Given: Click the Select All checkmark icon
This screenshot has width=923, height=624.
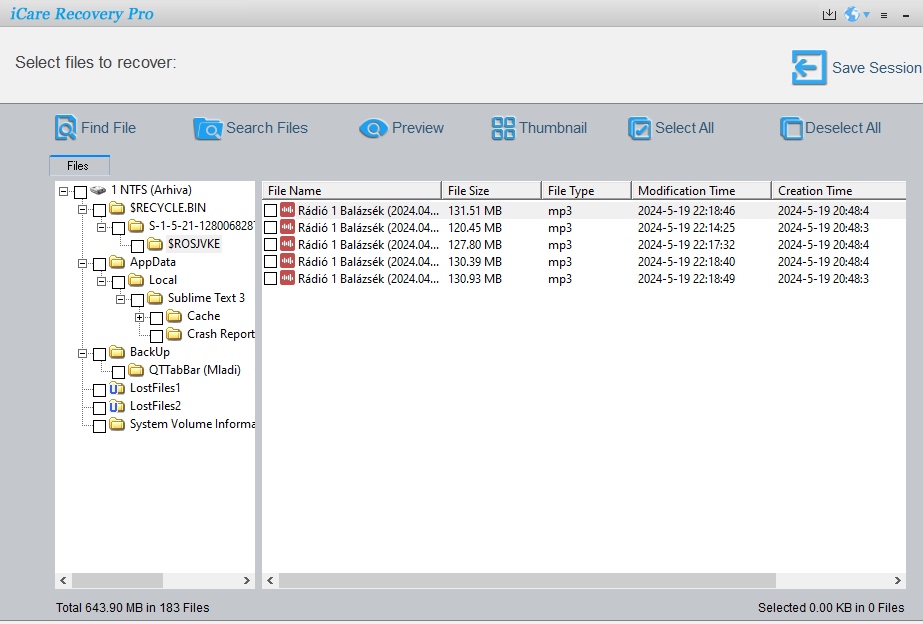Looking at the screenshot, I should [x=639, y=128].
